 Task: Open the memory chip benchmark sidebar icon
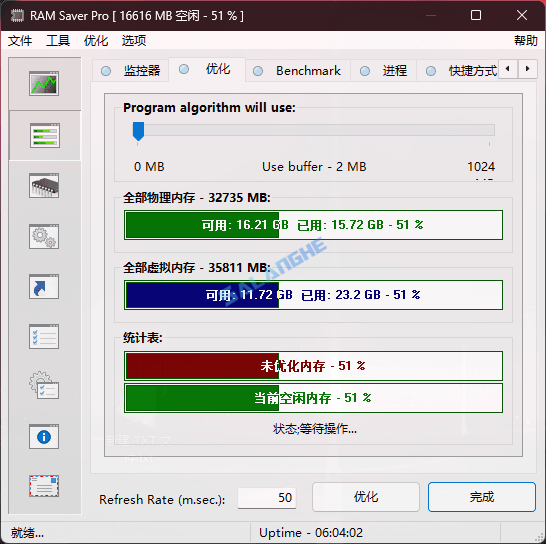click(44, 186)
